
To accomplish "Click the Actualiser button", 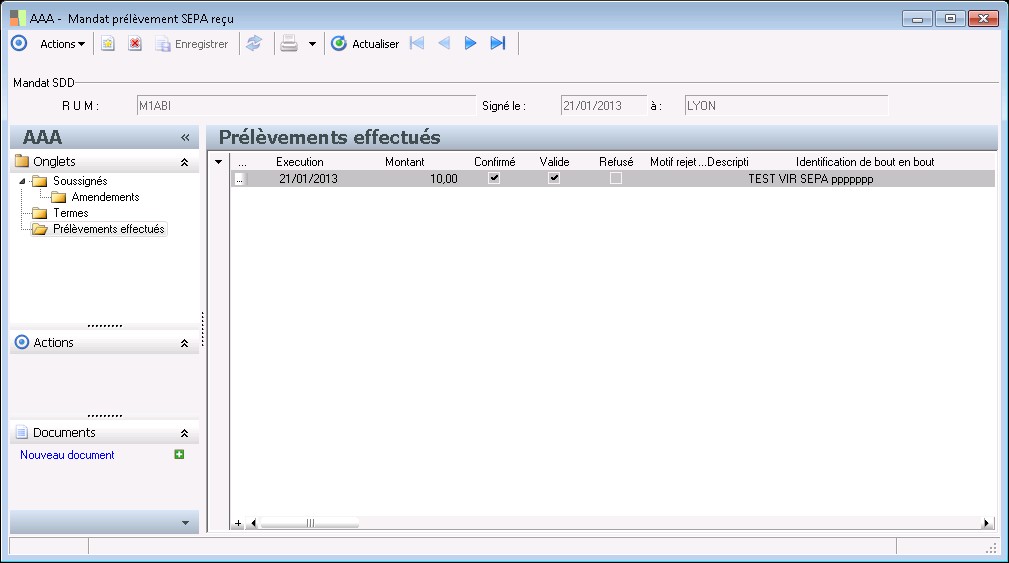I will [x=365, y=44].
